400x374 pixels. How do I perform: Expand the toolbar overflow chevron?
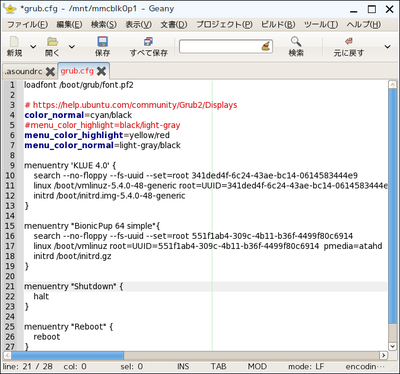387,47
